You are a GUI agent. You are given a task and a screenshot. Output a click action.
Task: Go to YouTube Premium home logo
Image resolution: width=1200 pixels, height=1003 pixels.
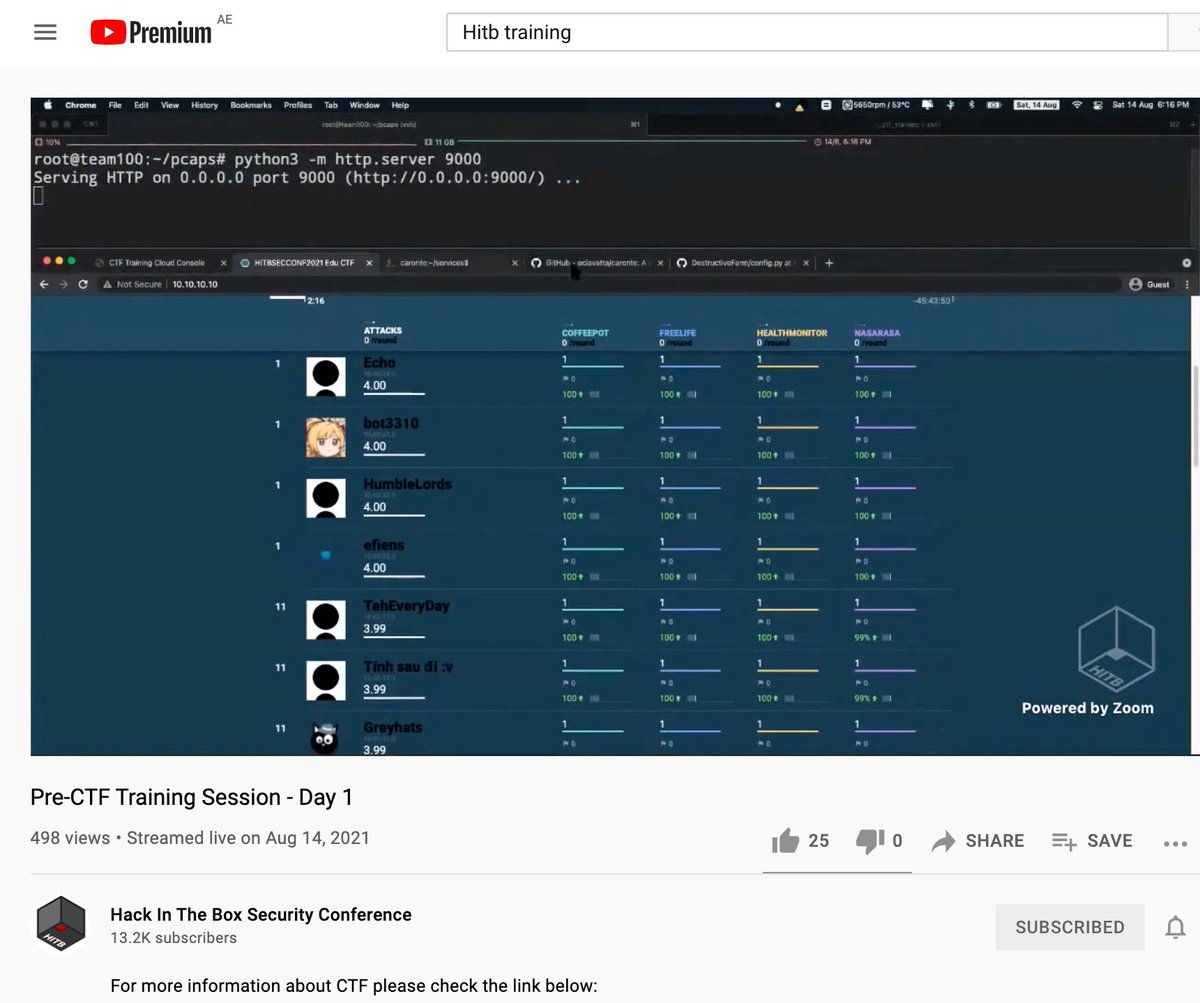click(151, 32)
